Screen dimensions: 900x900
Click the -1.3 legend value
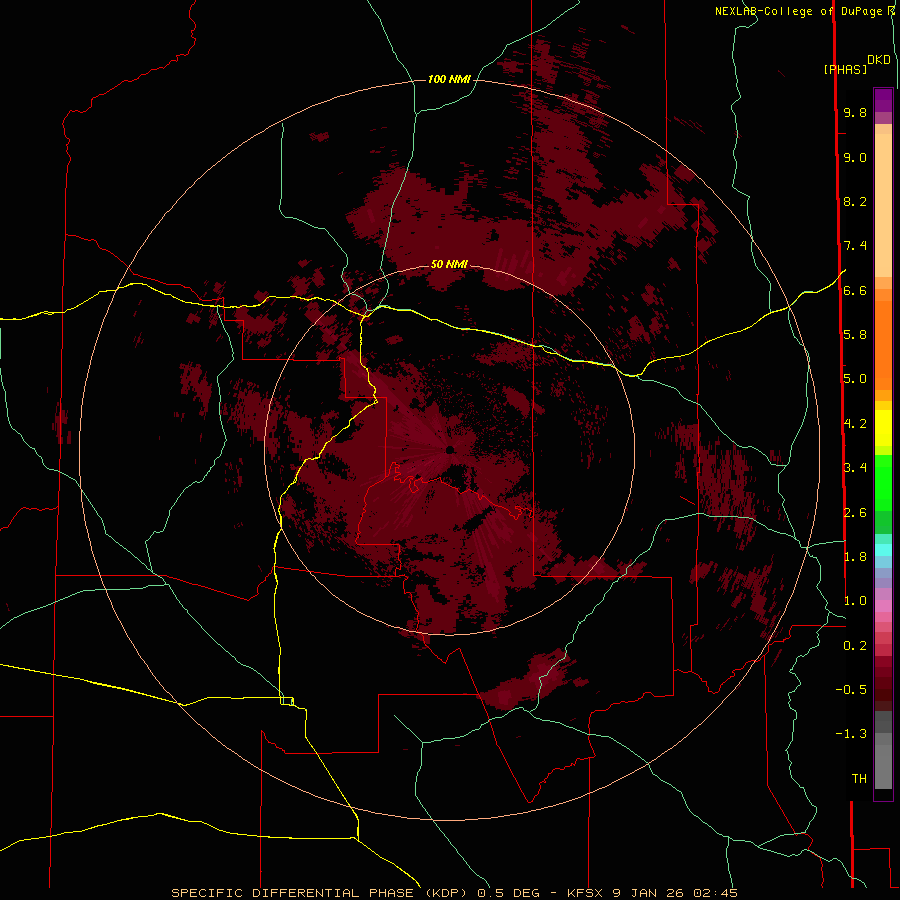tap(851, 734)
